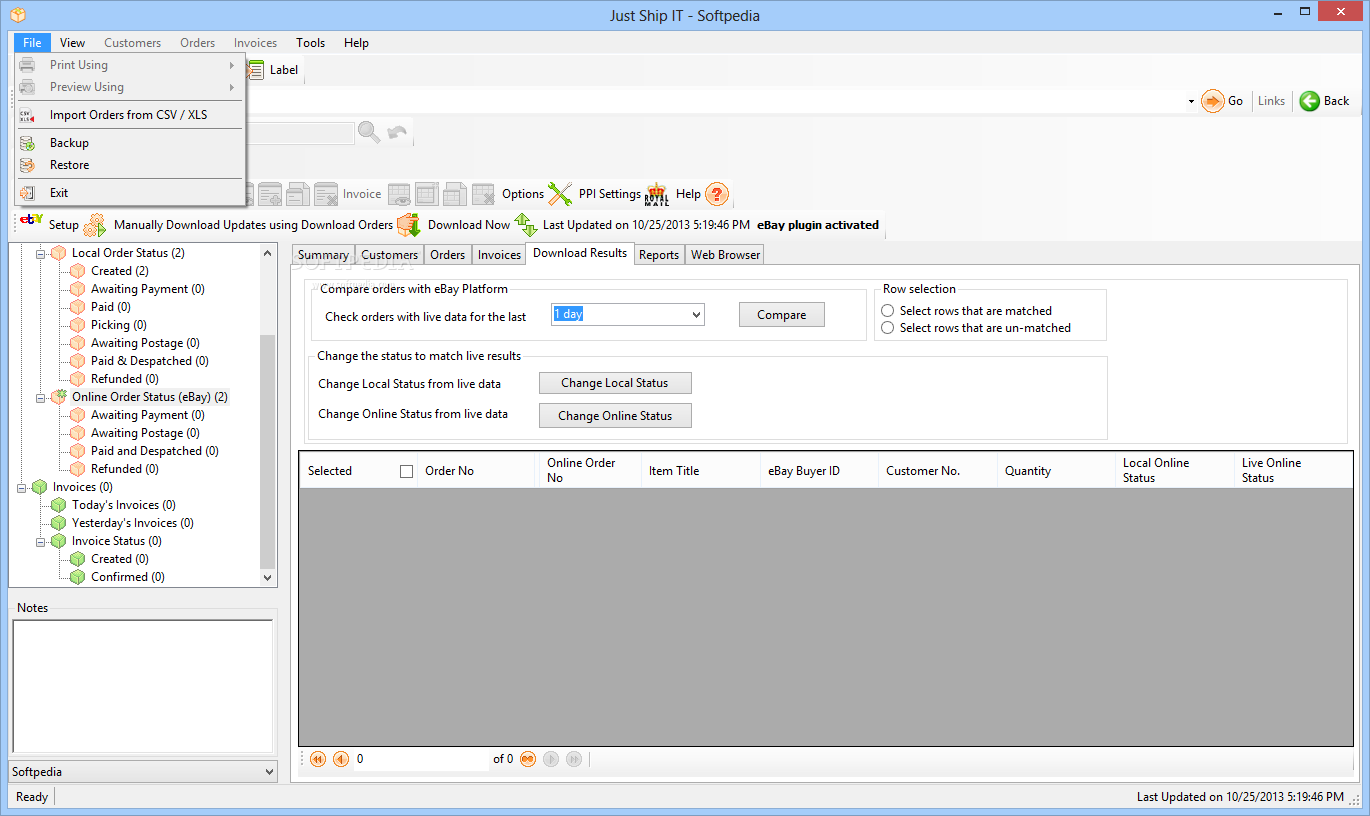Select rows that are matched
This screenshot has height=816, width=1370.
[x=887, y=311]
